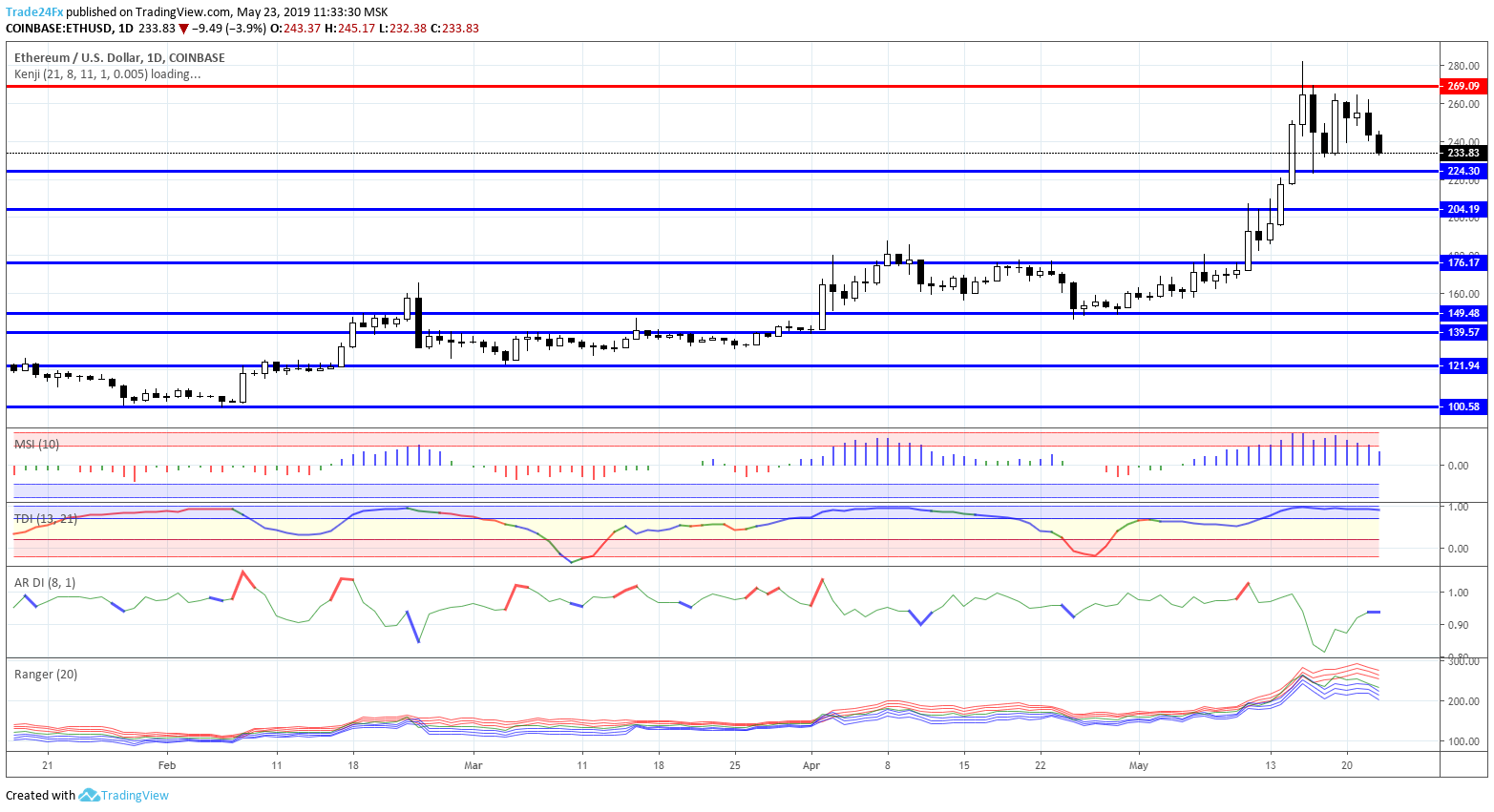Screen dimensions: 1494x812
Task: Select the 204.19 support level label
Action: click(1463, 209)
